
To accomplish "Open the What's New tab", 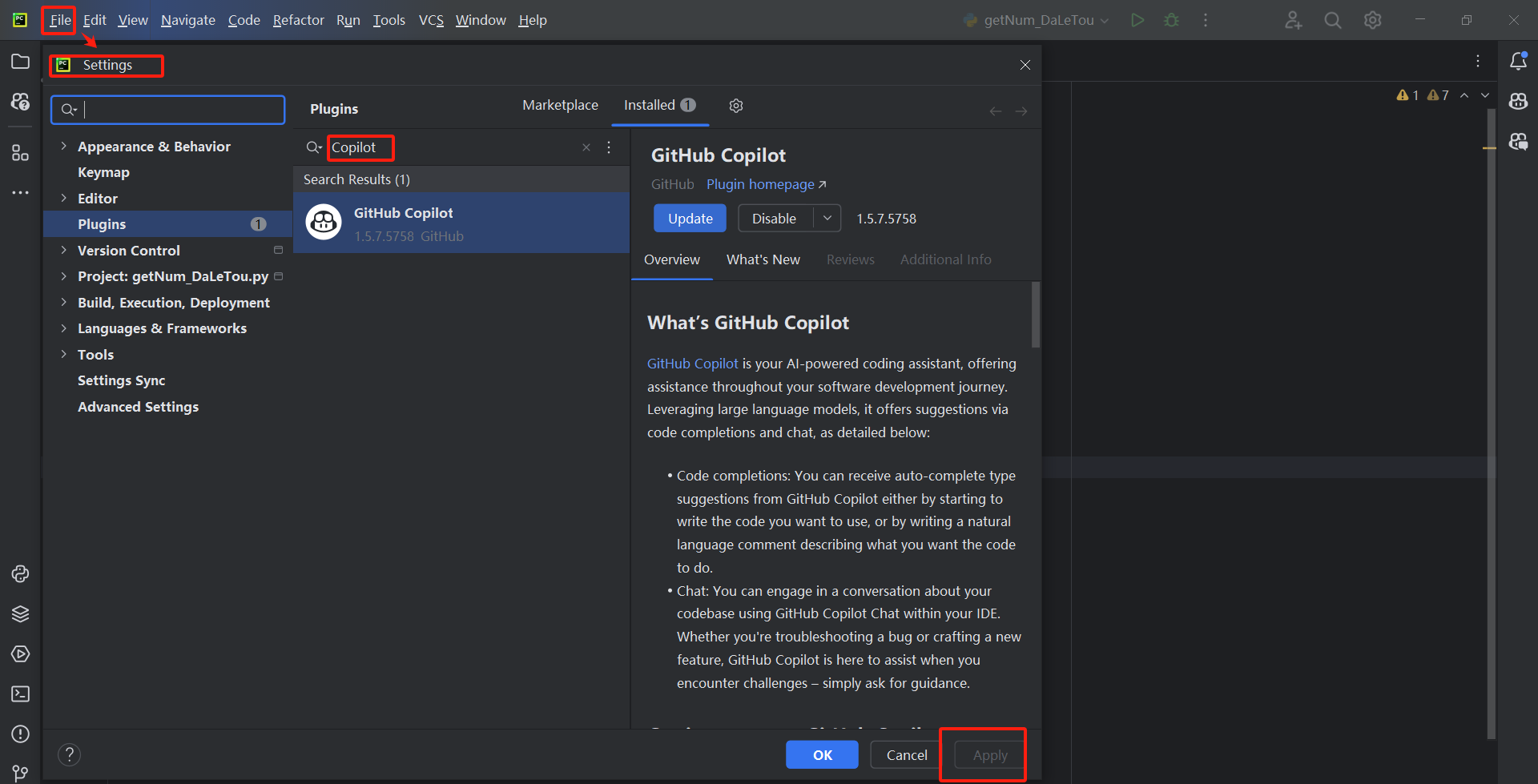I will (763, 259).
